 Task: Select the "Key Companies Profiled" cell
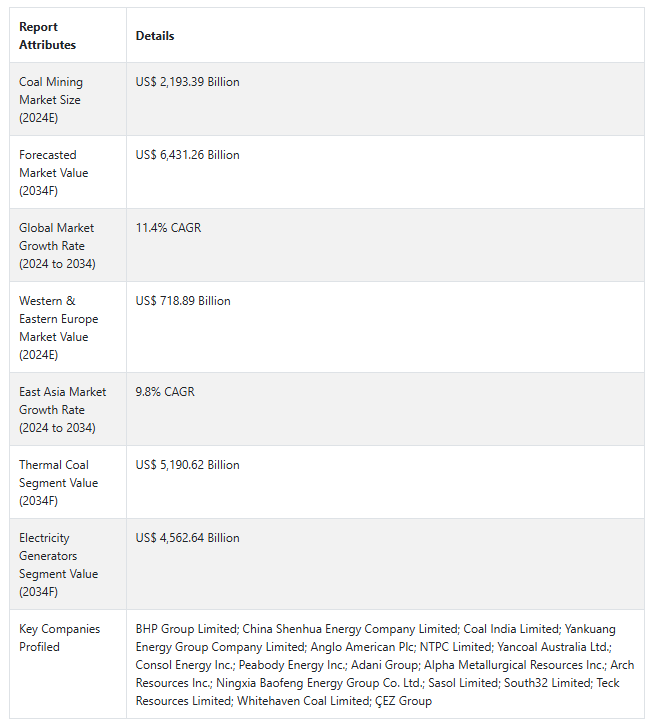tap(59, 638)
